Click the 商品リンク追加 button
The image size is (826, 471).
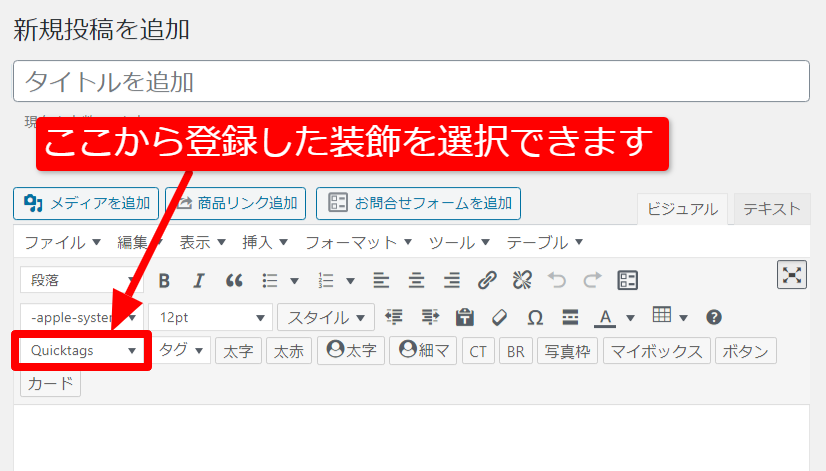click(235, 203)
